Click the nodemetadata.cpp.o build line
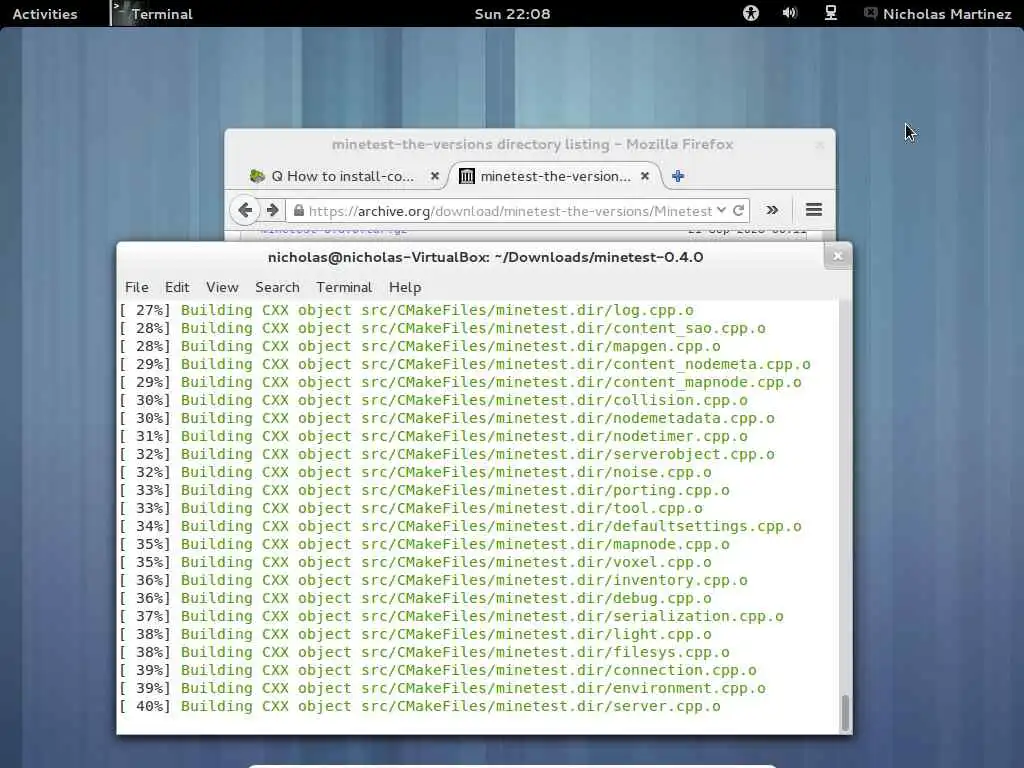The width and height of the screenshot is (1024, 768). [x=447, y=418]
